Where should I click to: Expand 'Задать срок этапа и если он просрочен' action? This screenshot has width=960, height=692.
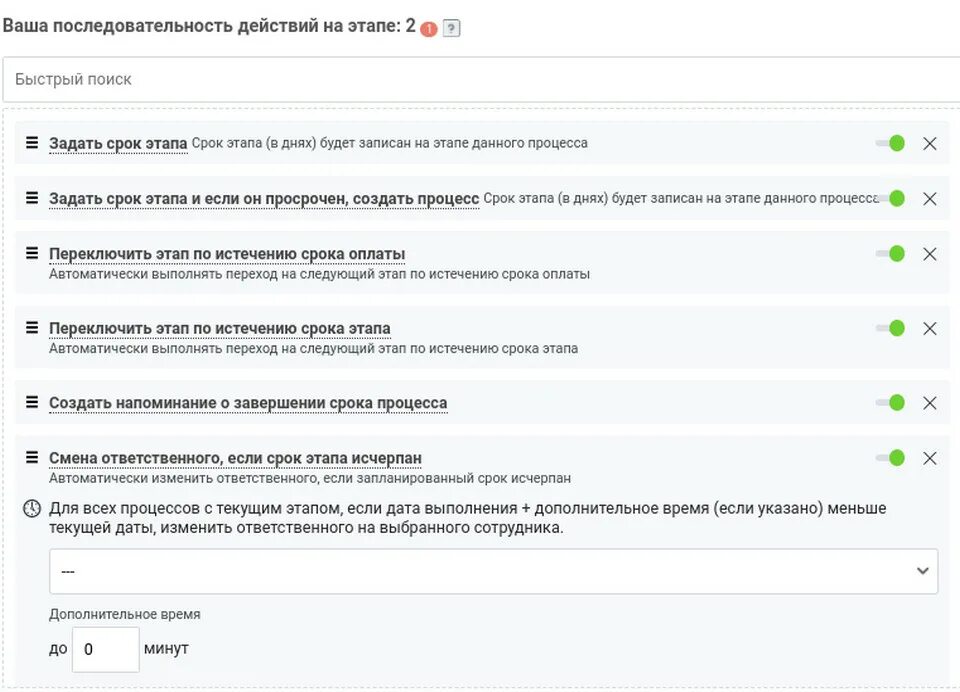click(264, 198)
